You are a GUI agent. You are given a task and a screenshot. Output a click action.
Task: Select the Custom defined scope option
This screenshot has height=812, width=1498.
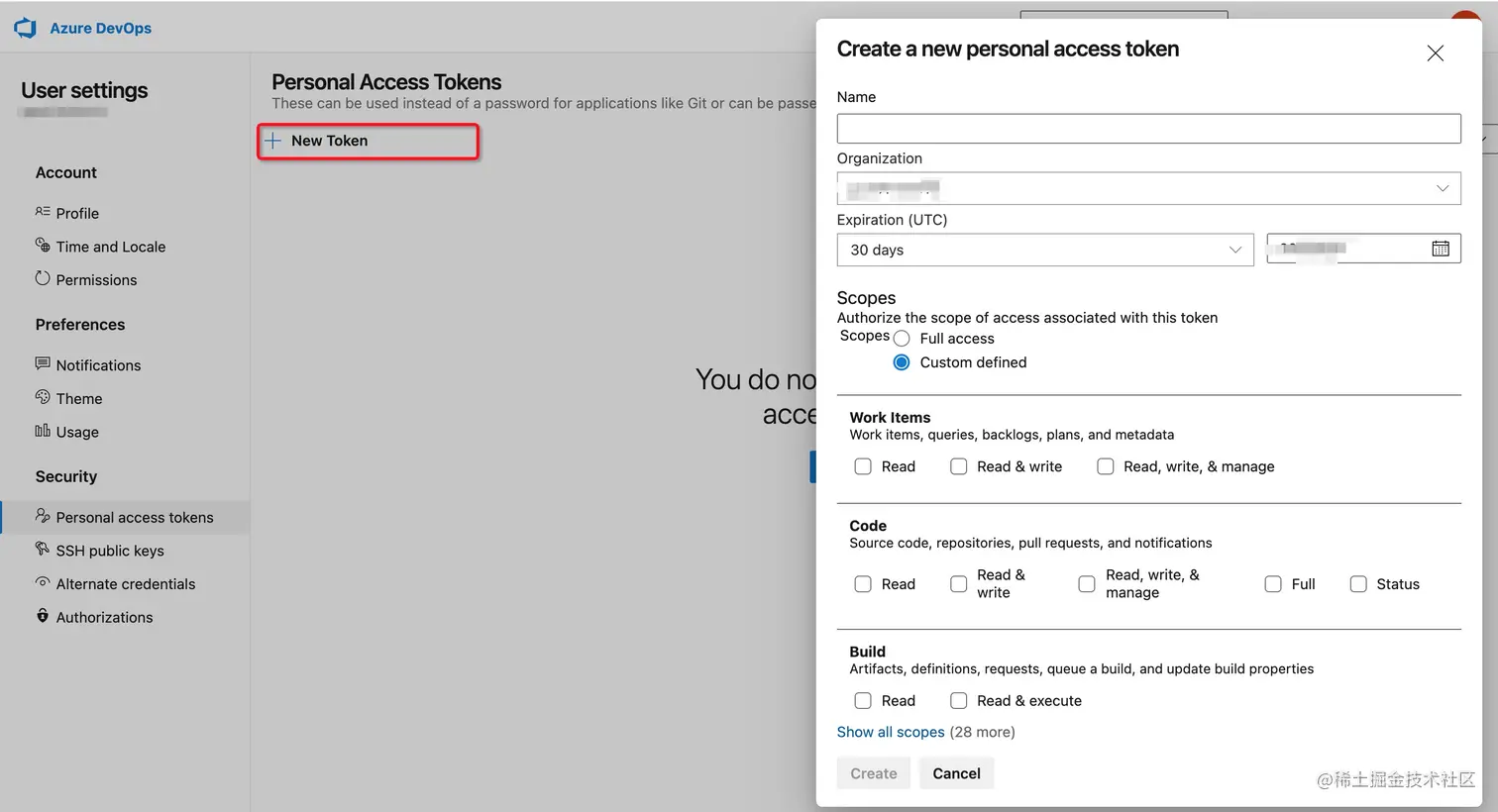(x=902, y=362)
